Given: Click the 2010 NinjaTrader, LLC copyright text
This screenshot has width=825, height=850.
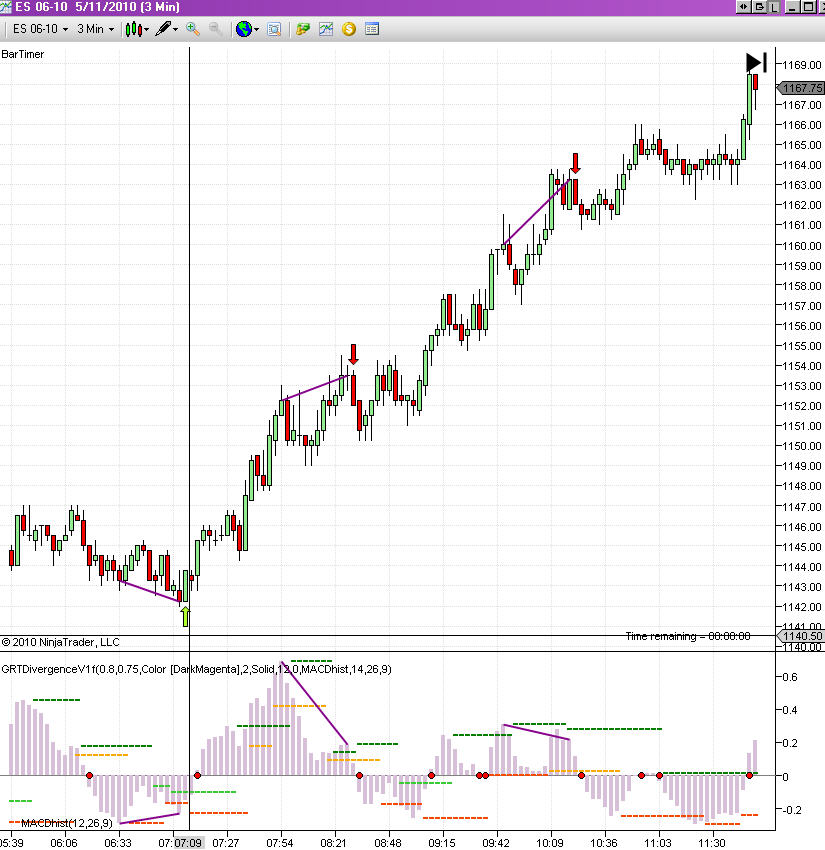Looking at the screenshot, I should pos(60,642).
